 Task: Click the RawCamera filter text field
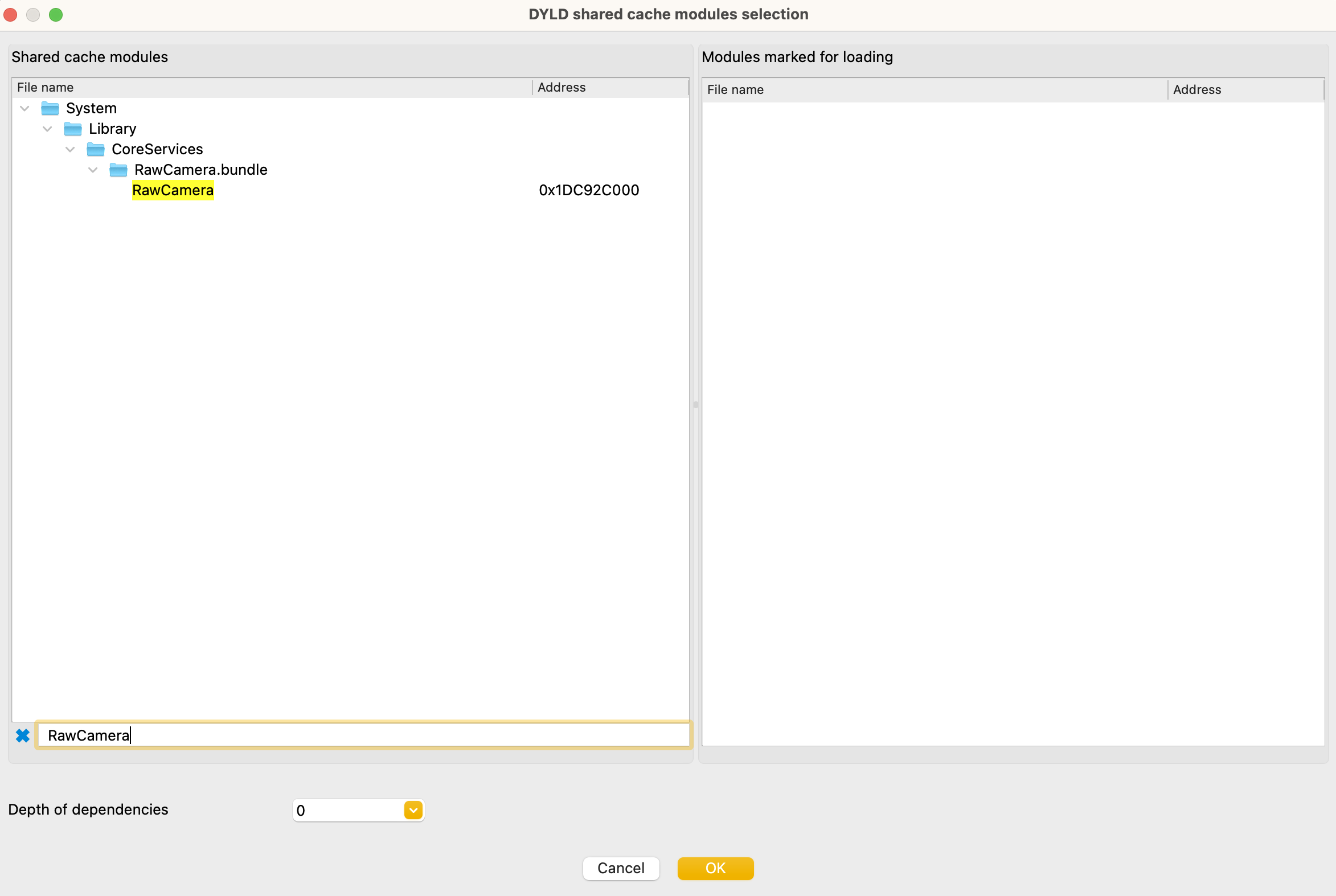(363, 735)
